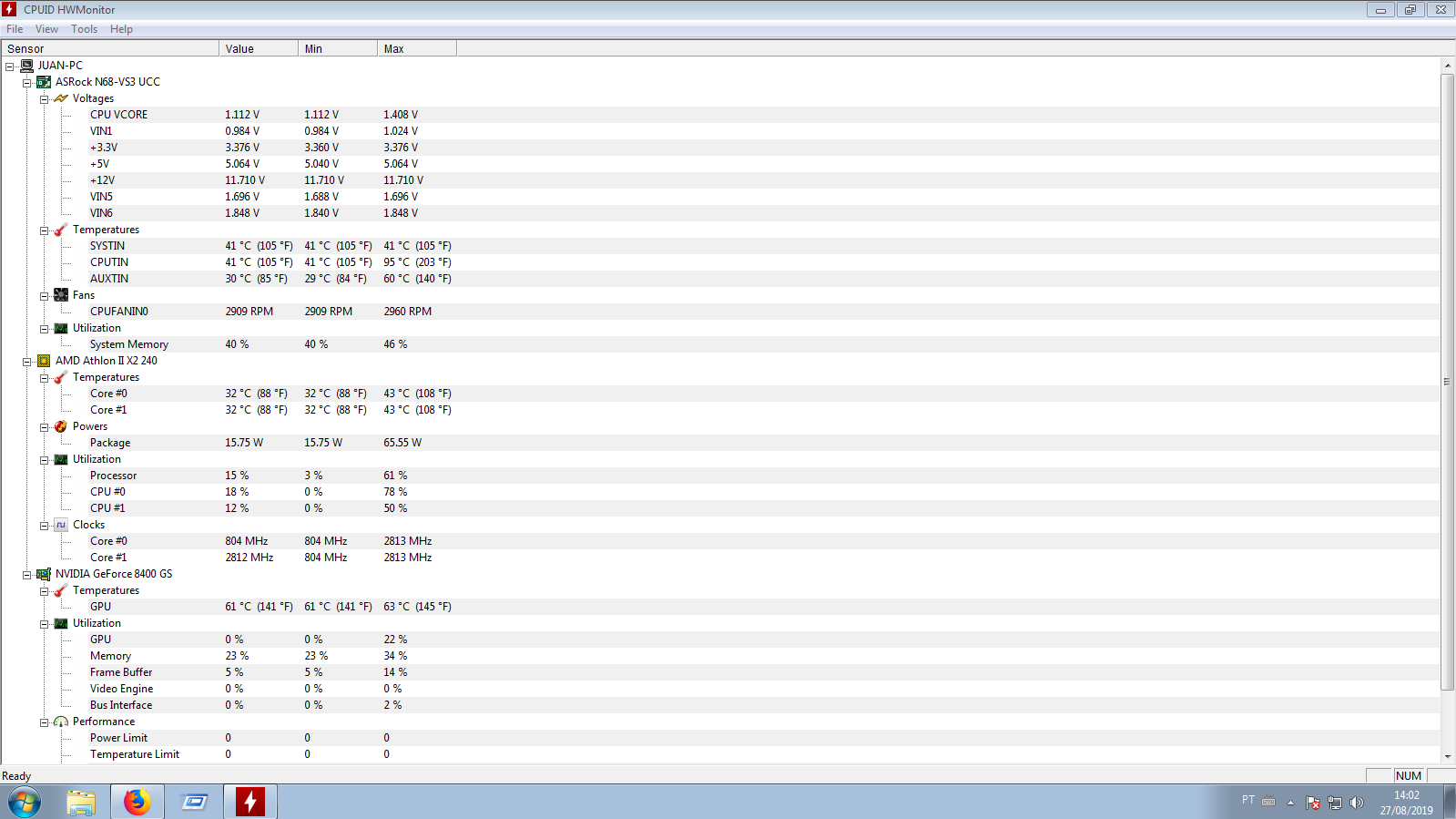Click the network tray icon

[1335, 803]
